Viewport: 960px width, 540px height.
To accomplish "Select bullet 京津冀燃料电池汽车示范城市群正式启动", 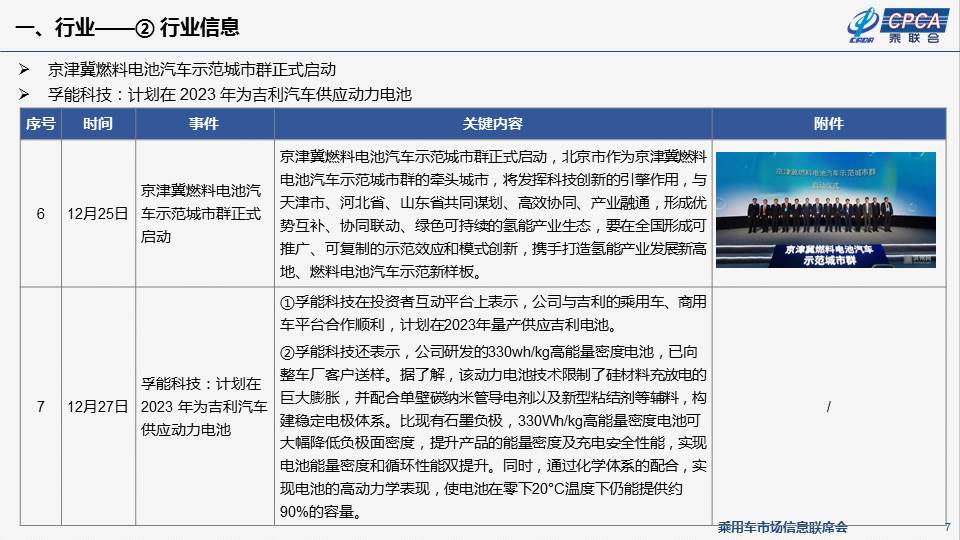I will tap(192, 70).
